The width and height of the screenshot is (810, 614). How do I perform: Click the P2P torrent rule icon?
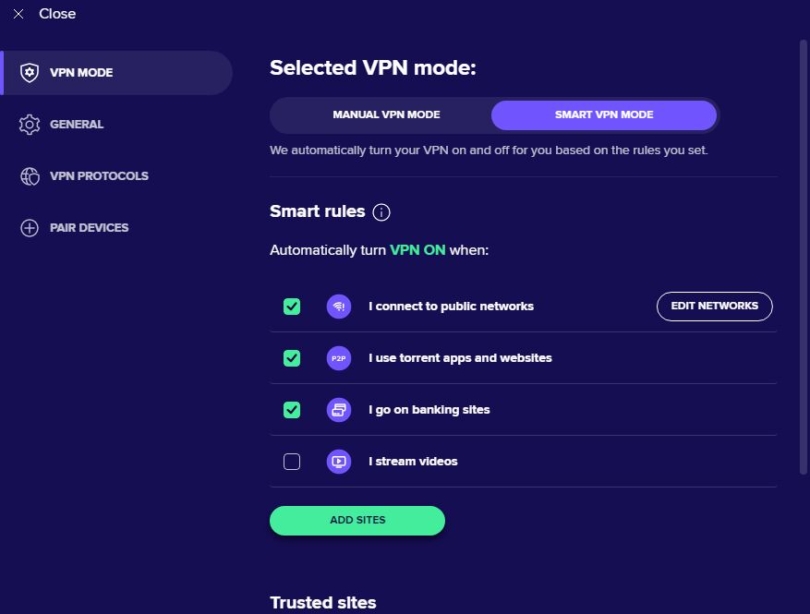pos(338,358)
